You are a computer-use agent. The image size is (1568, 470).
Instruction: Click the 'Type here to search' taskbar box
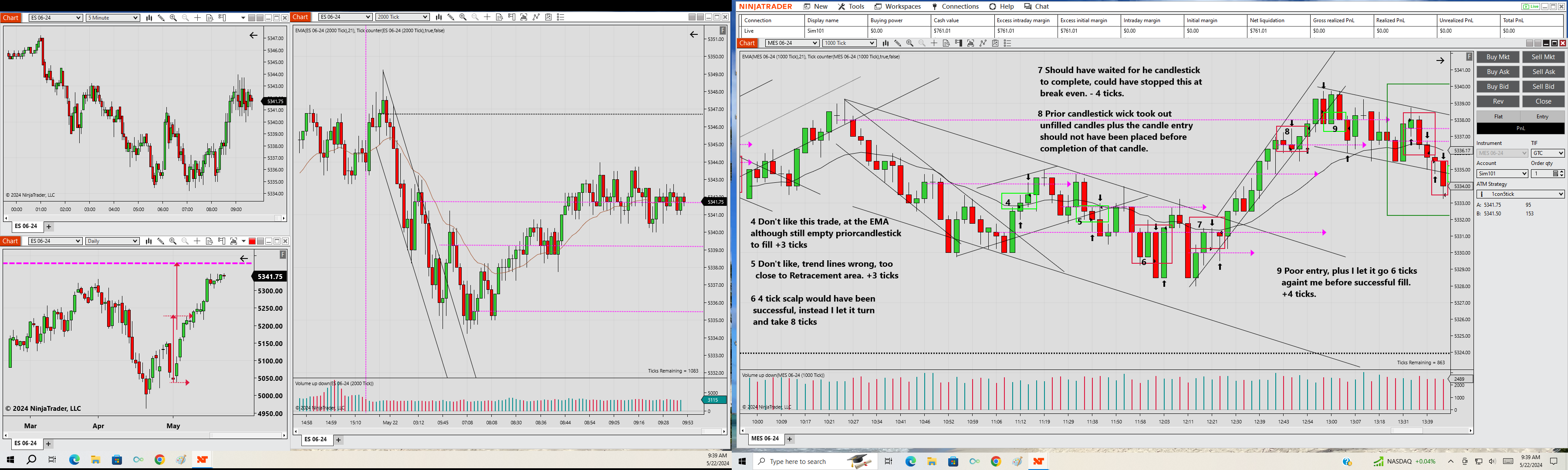point(815,461)
